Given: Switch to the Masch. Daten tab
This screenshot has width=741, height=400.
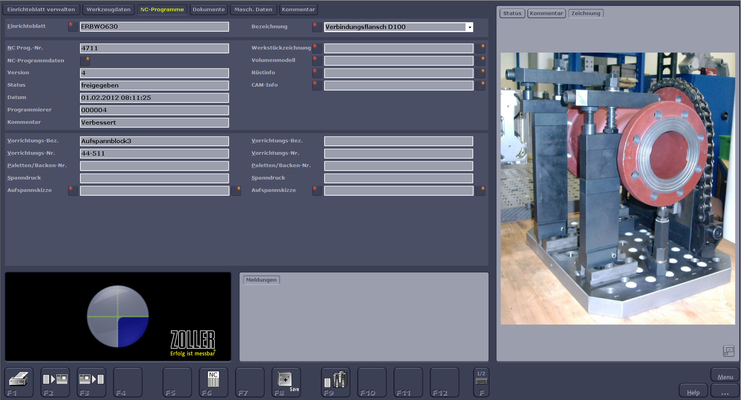Looking at the screenshot, I should tap(253, 9).
